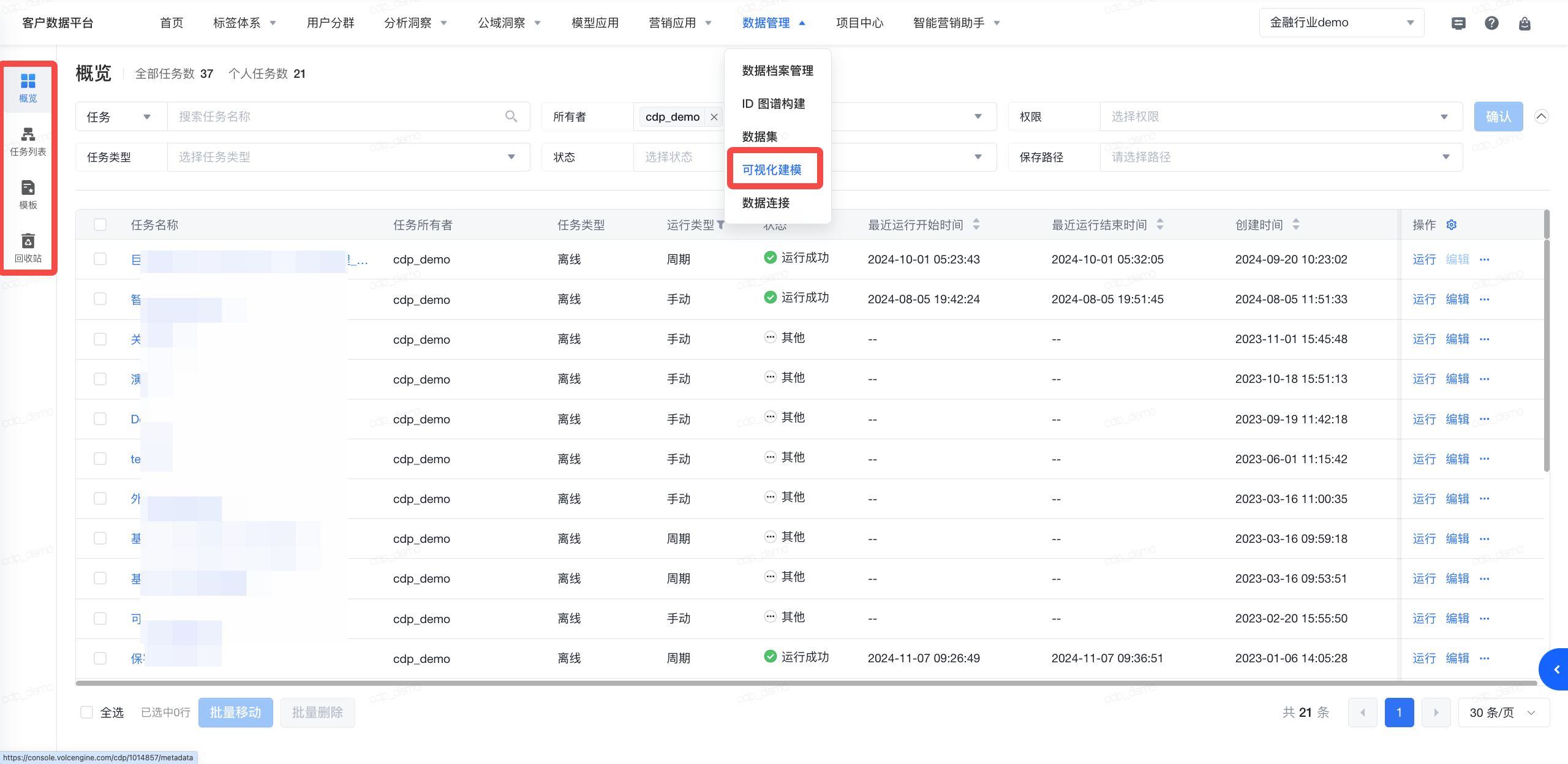The image size is (1568, 764).
Task: Click the 批量删除 button
Action: pos(317,713)
